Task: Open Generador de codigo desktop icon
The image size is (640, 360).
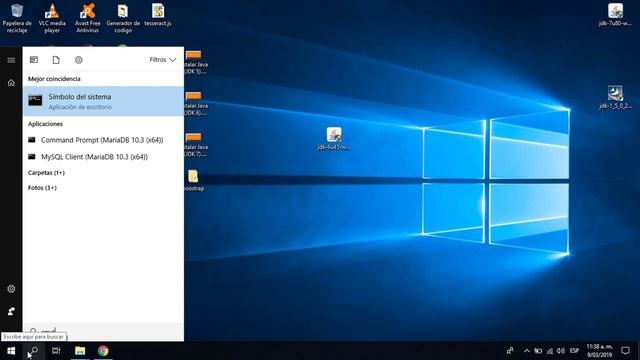Action: [x=123, y=18]
